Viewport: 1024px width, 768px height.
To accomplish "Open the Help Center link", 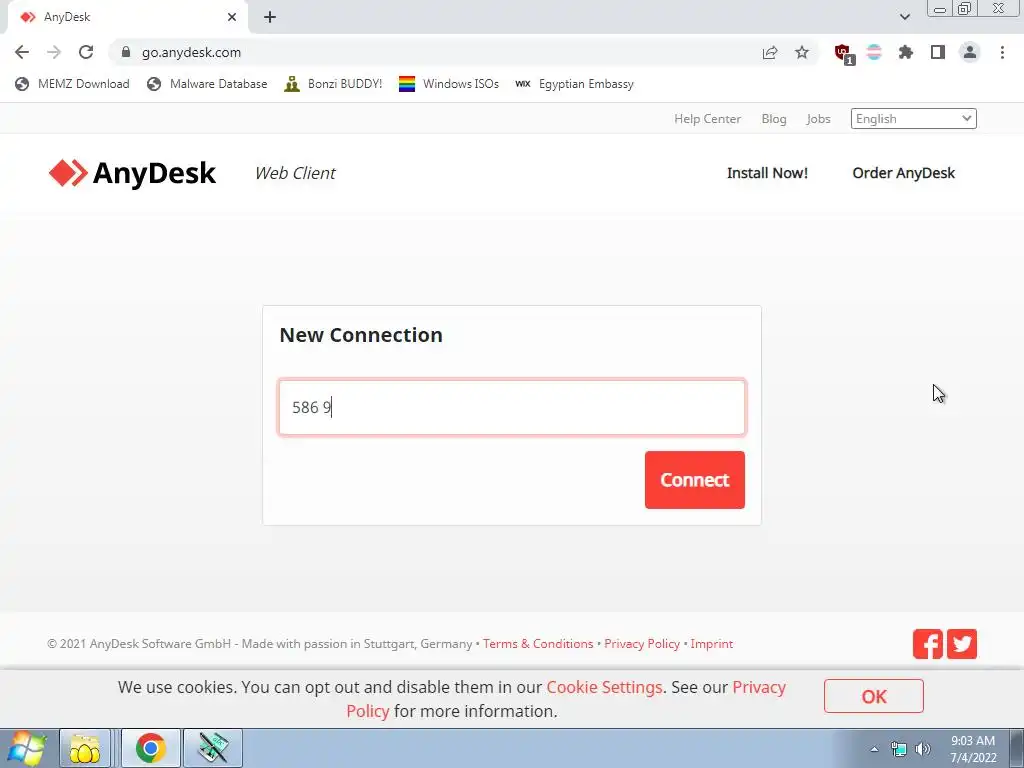I will (707, 119).
